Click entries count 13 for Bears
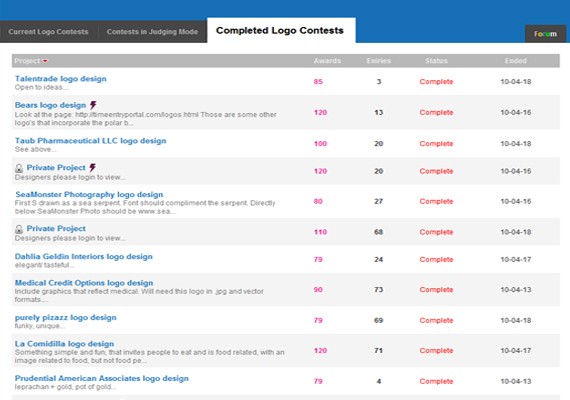Viewport: 570px width, 400px height. [x=379, y=112]
